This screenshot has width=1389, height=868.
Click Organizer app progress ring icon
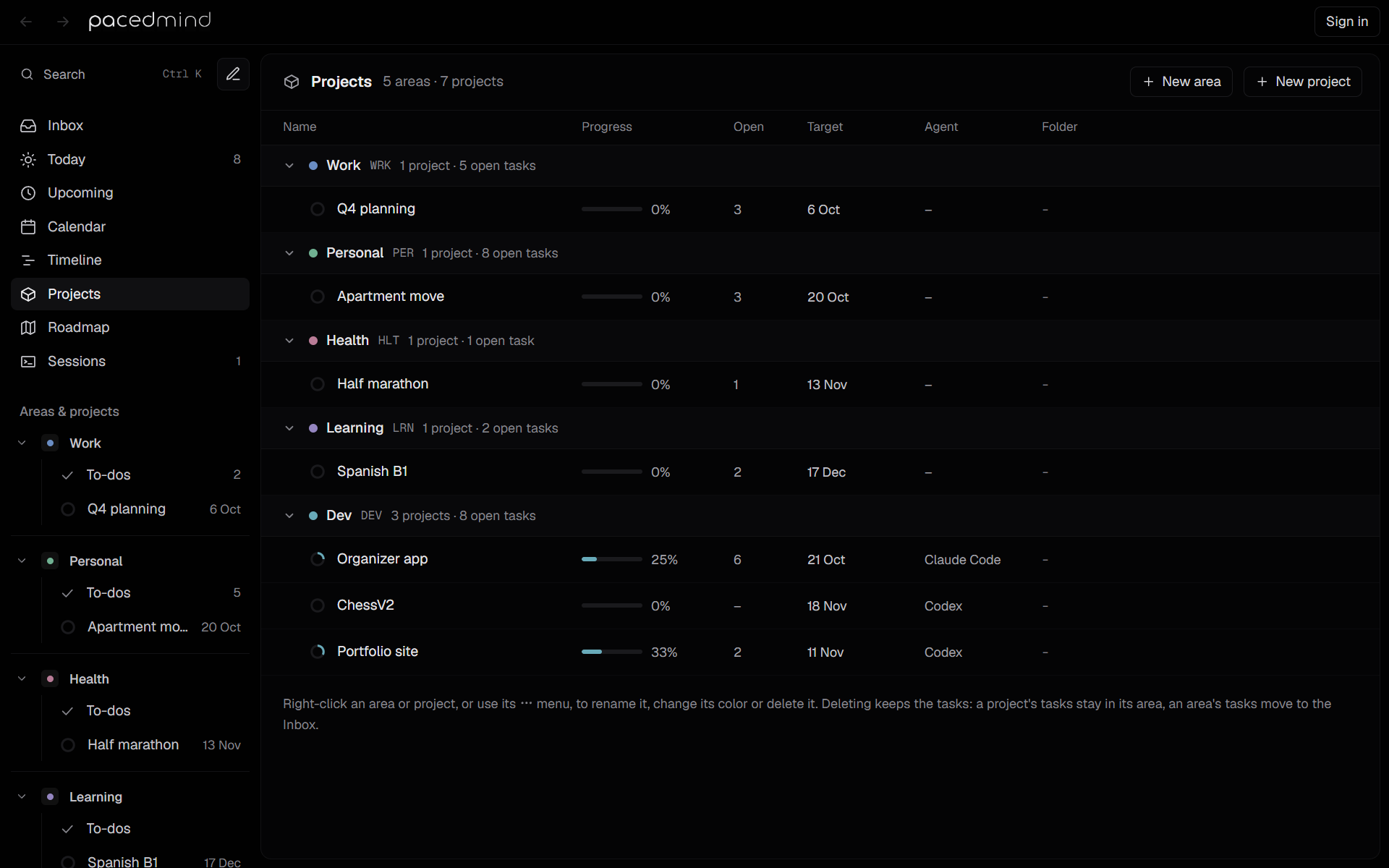click(318, 559)
